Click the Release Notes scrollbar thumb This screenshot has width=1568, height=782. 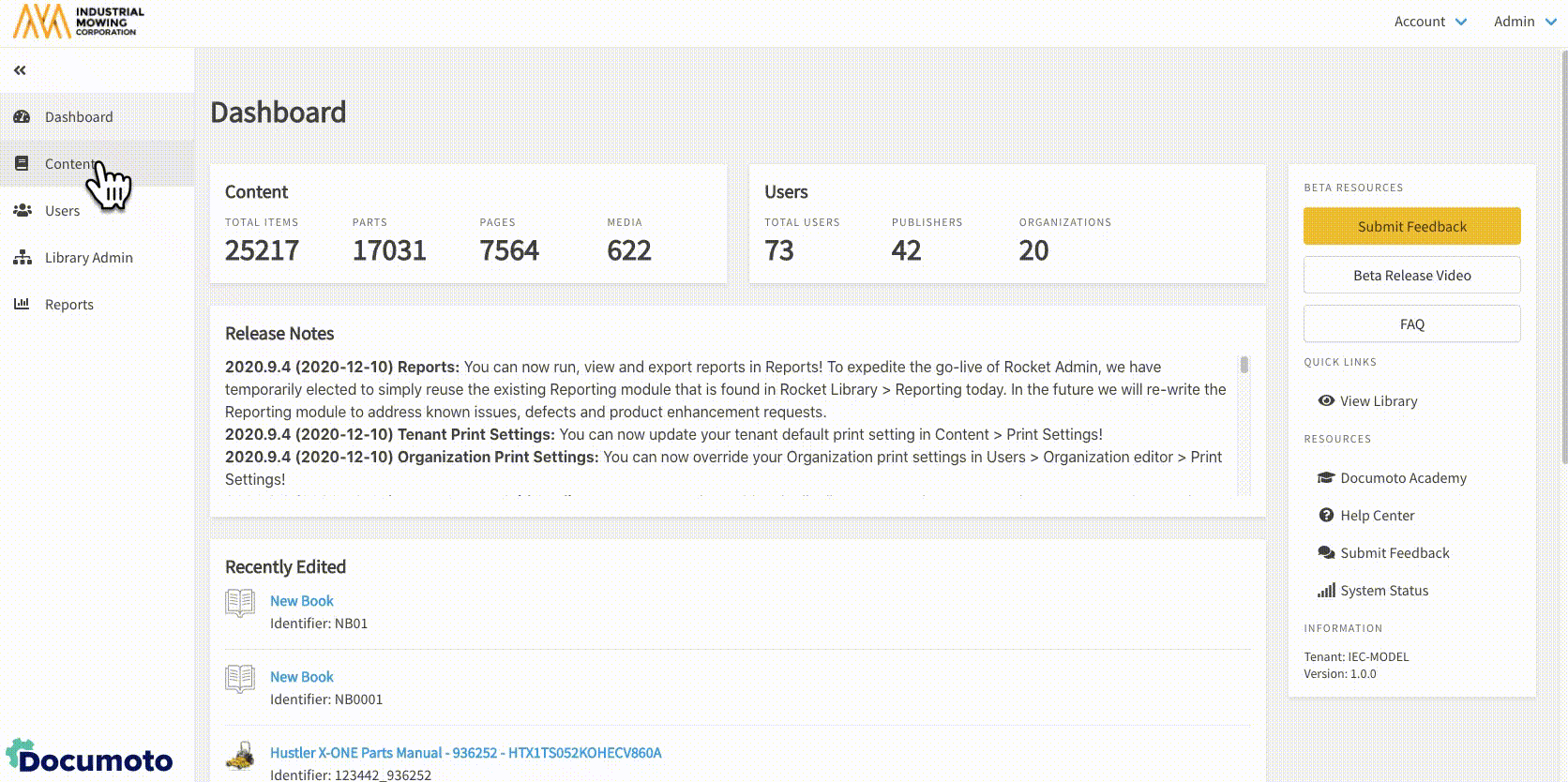click(1244, 365)
